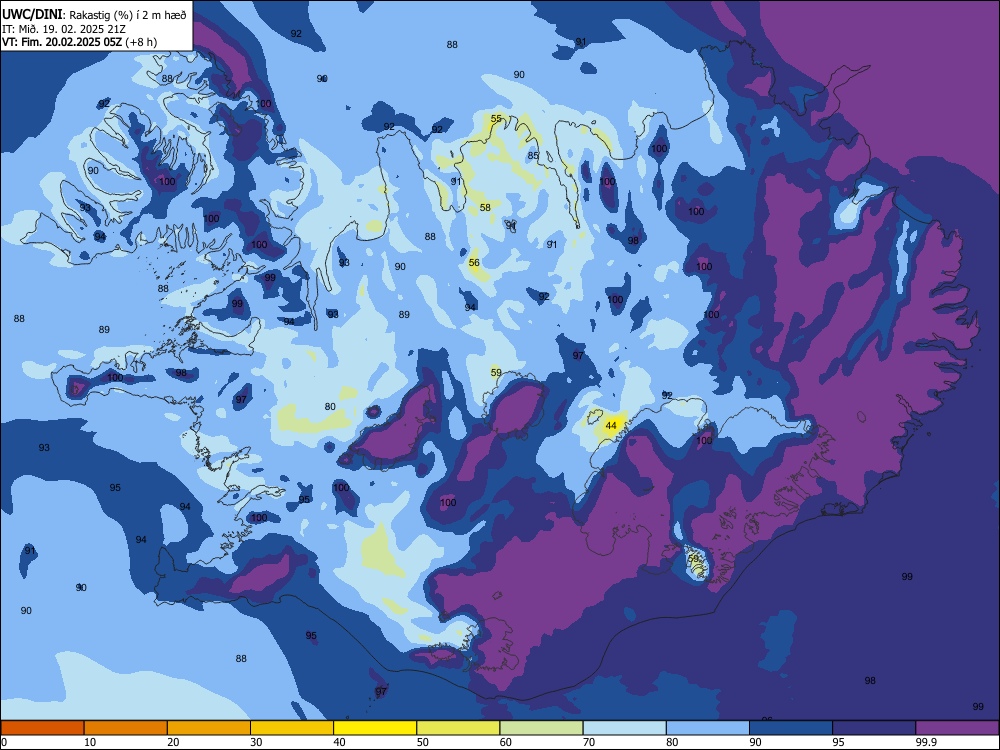Choose the purple above-99.9 legend swatch
Image resolution: width=1000 pixels, height=750 pixels.
(x=957, y=728)
